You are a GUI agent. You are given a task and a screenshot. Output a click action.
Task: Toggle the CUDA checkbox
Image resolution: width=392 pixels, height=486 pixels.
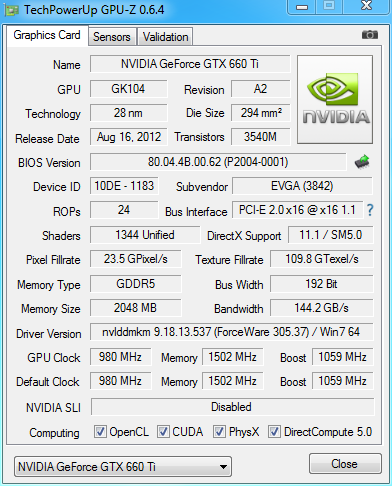[x=163, y=432]
